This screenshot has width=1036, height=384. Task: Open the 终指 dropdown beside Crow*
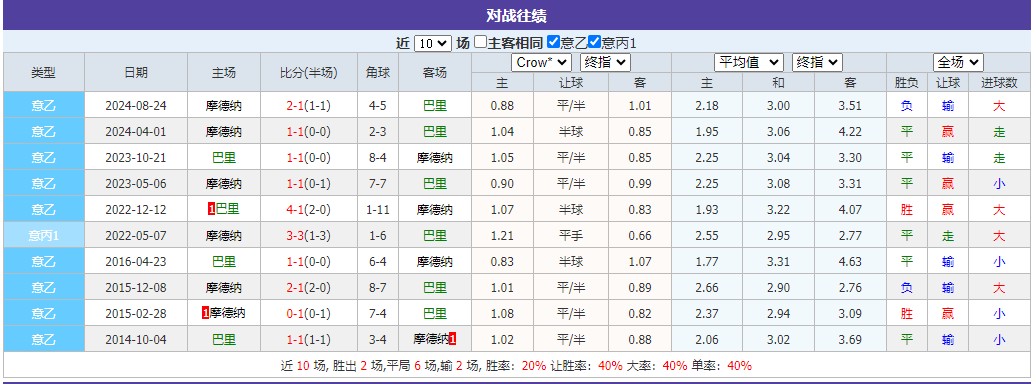click(x=605, y=63)
